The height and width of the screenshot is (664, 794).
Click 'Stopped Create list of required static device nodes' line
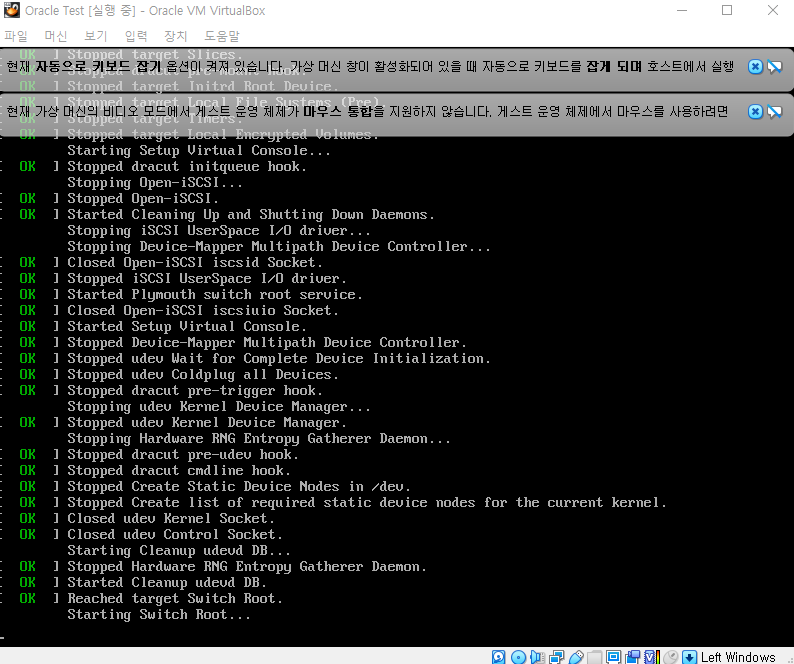pos(367,502)
